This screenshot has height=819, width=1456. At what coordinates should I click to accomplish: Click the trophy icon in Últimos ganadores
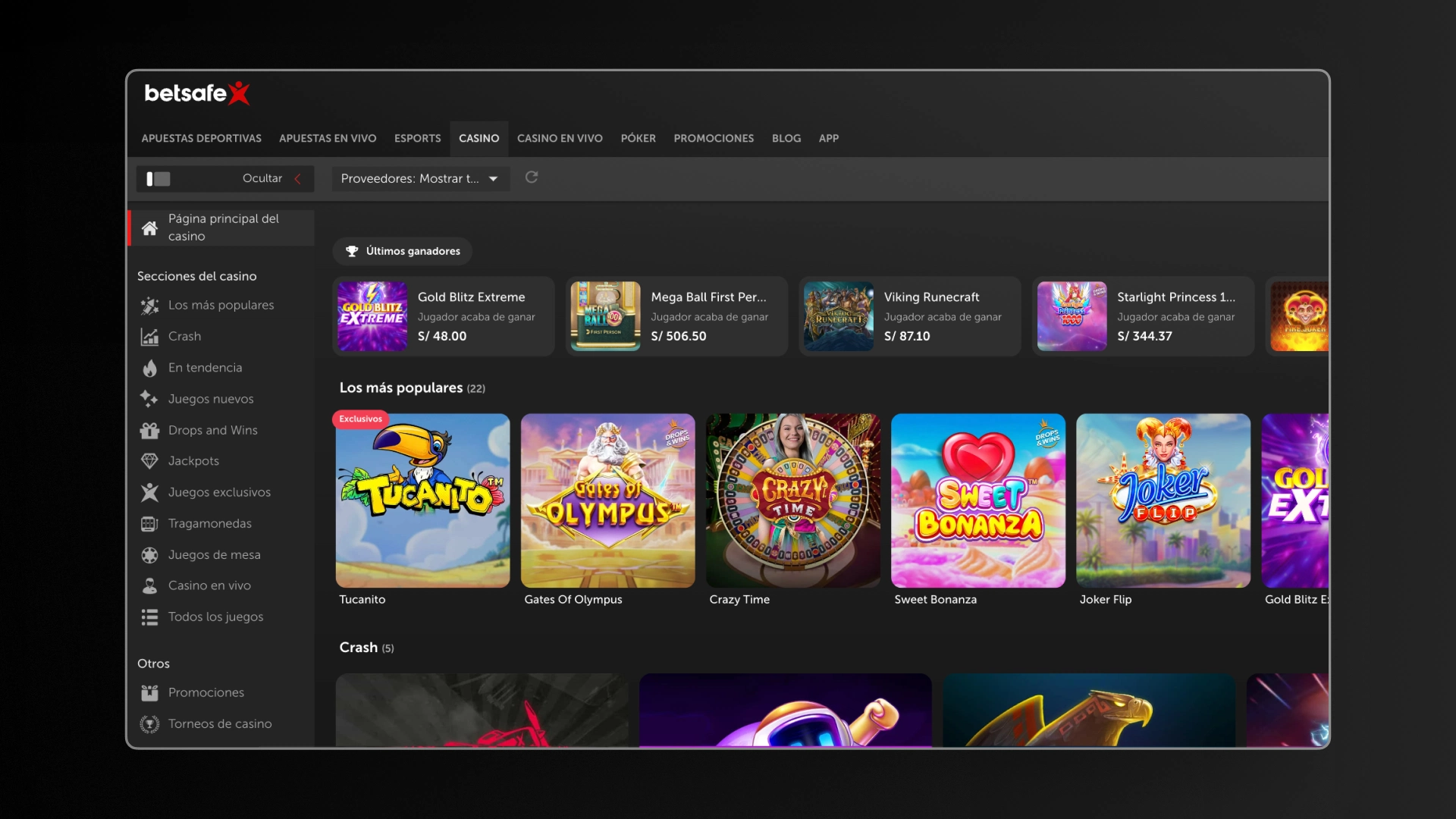click(352, 251)
